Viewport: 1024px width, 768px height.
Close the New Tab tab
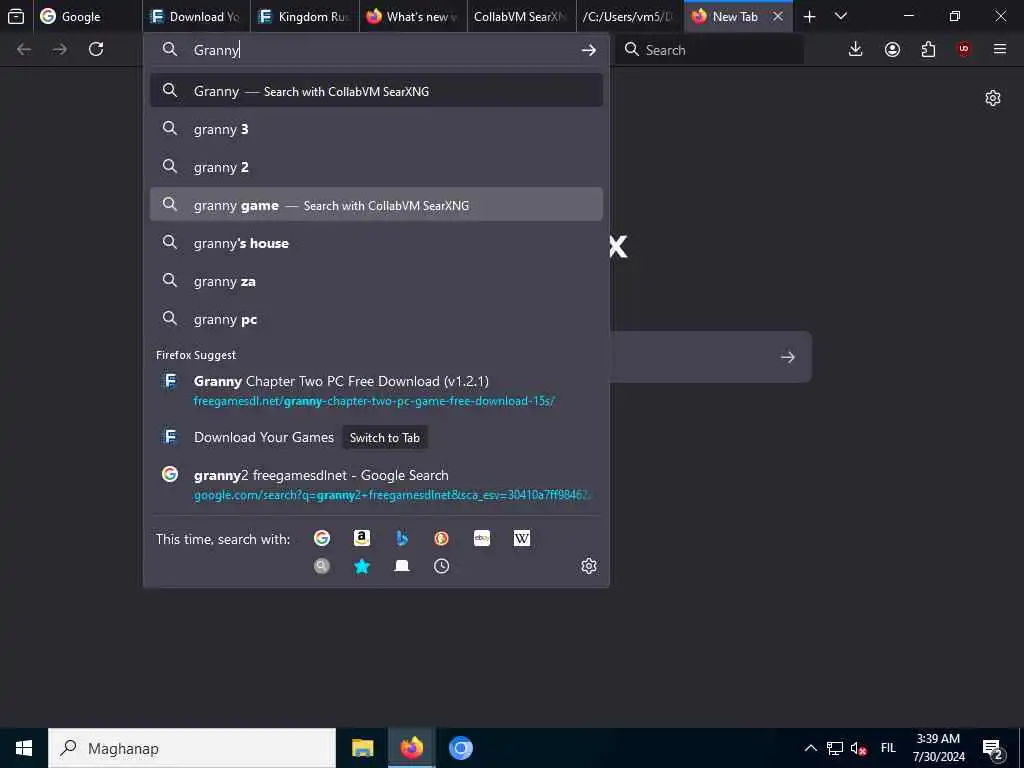[778, 16]
